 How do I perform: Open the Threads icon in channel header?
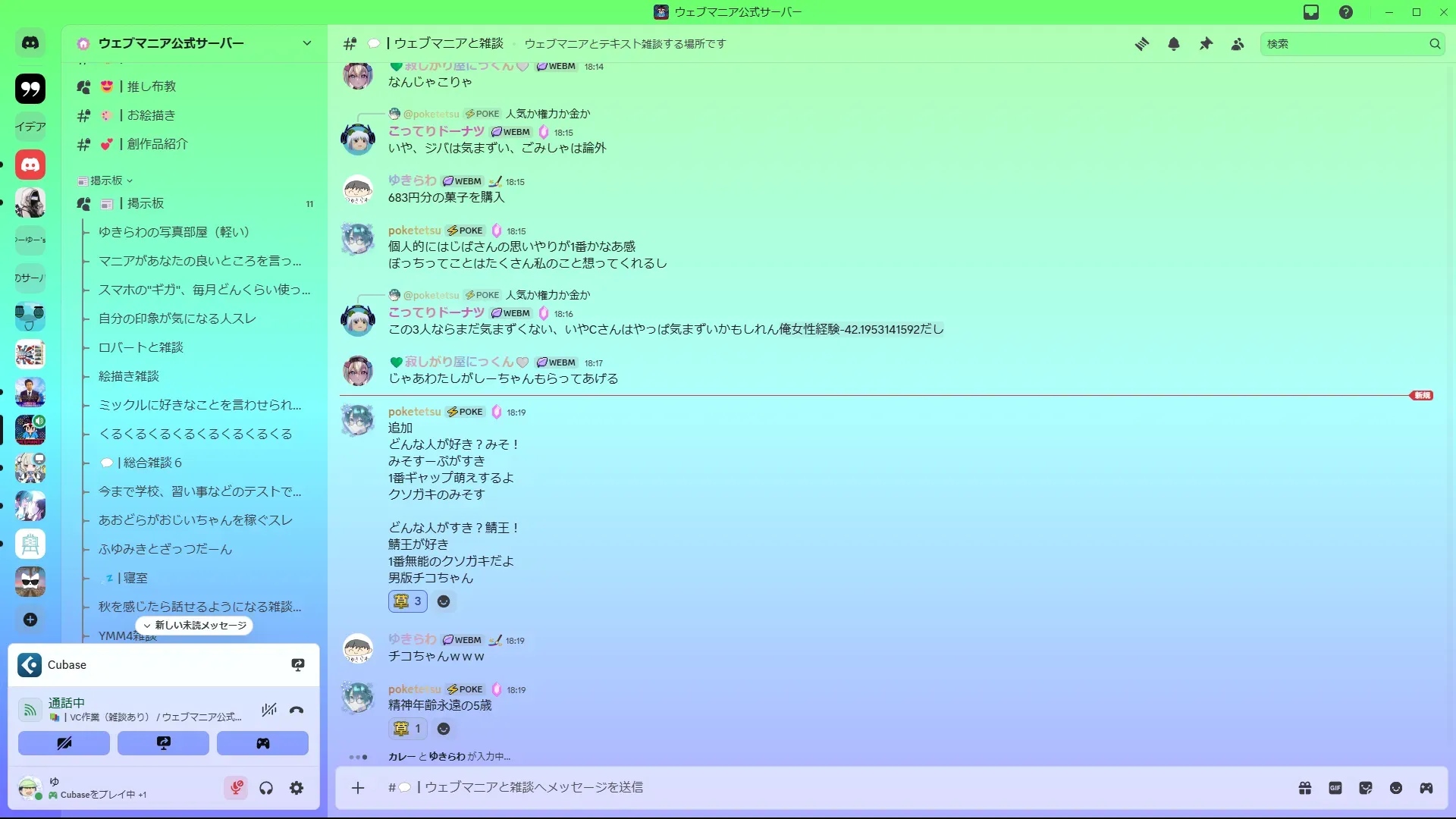(1141, 44)
